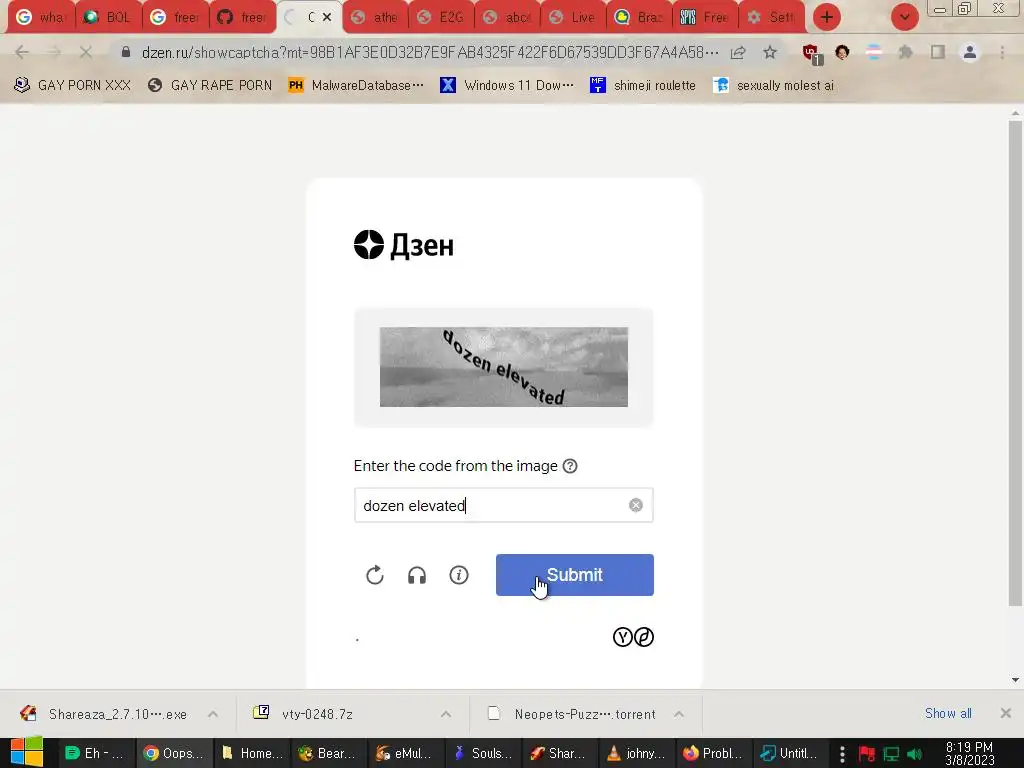This screenshot has height=768, width=1024.
Task: Open uBlock Origin extension icon
Action: click(x=812, y=54)
